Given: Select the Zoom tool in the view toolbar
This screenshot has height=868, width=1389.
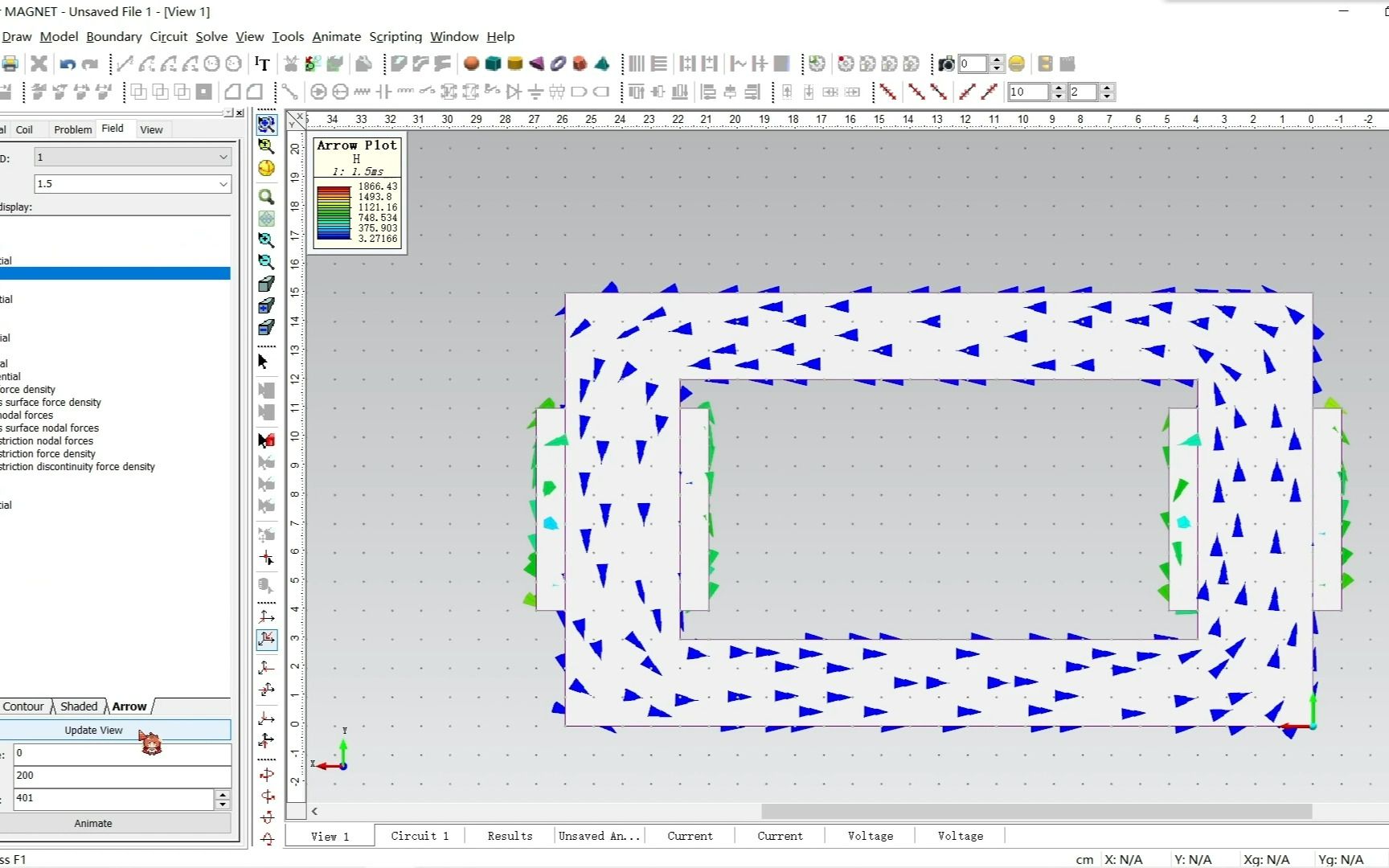Looking at the screenshot, I should pyautogui.click(x=267, y=197).
